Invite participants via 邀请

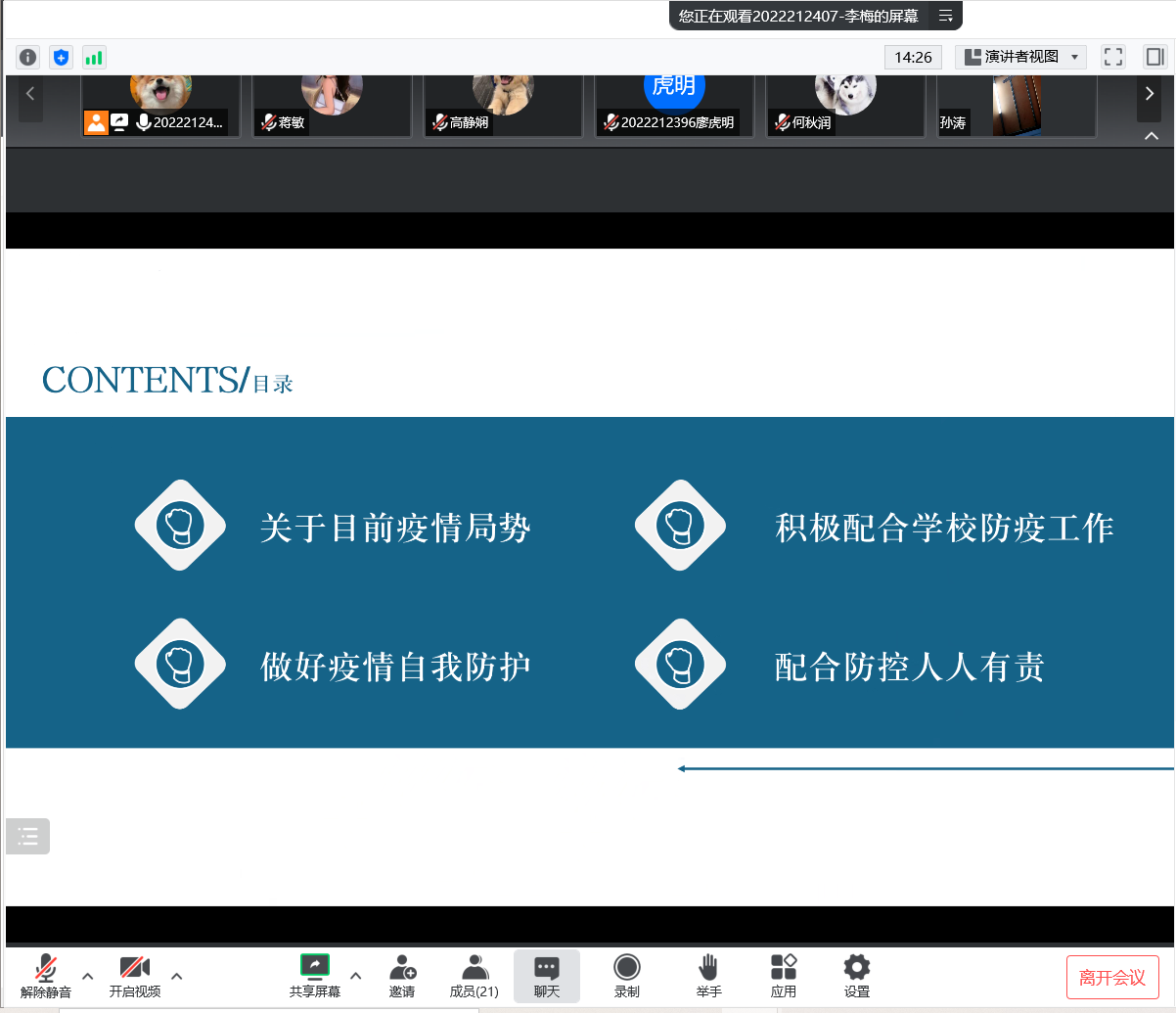point(402,976)
